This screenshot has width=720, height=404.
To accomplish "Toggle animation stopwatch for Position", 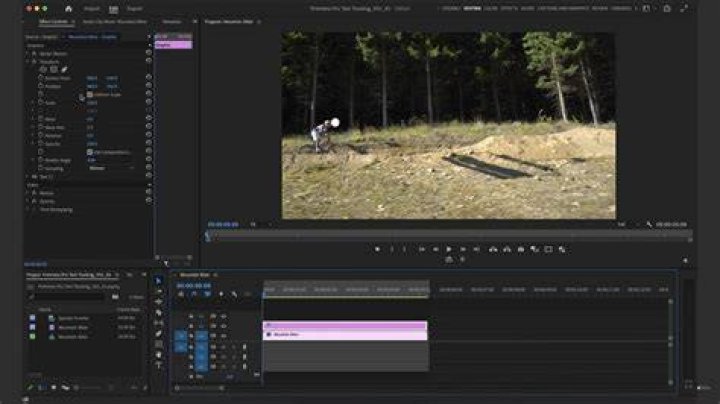I will point(40,86).
